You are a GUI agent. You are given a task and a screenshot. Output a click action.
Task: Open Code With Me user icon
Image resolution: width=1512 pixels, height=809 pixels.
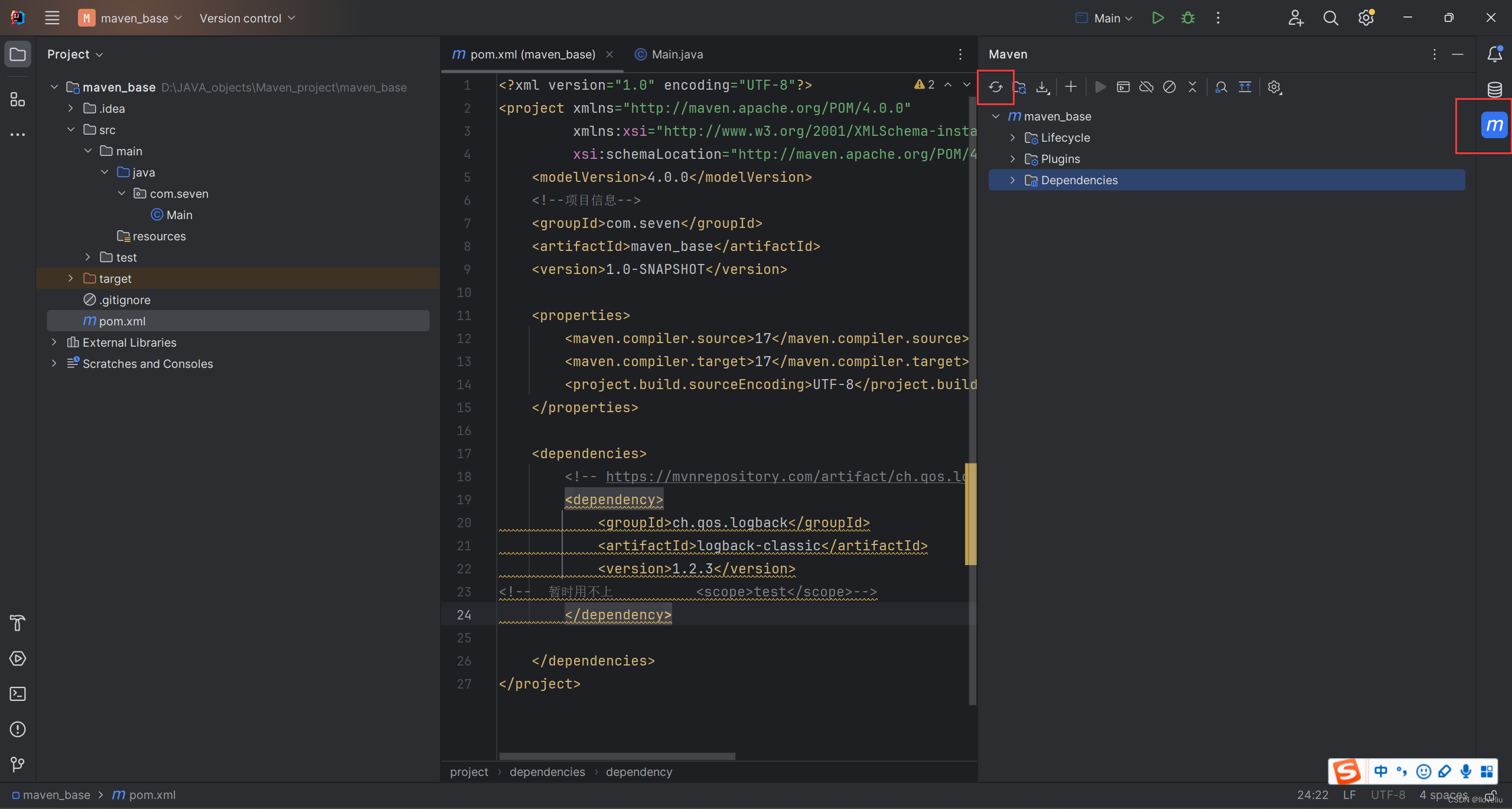click(x=1296, y=18)
